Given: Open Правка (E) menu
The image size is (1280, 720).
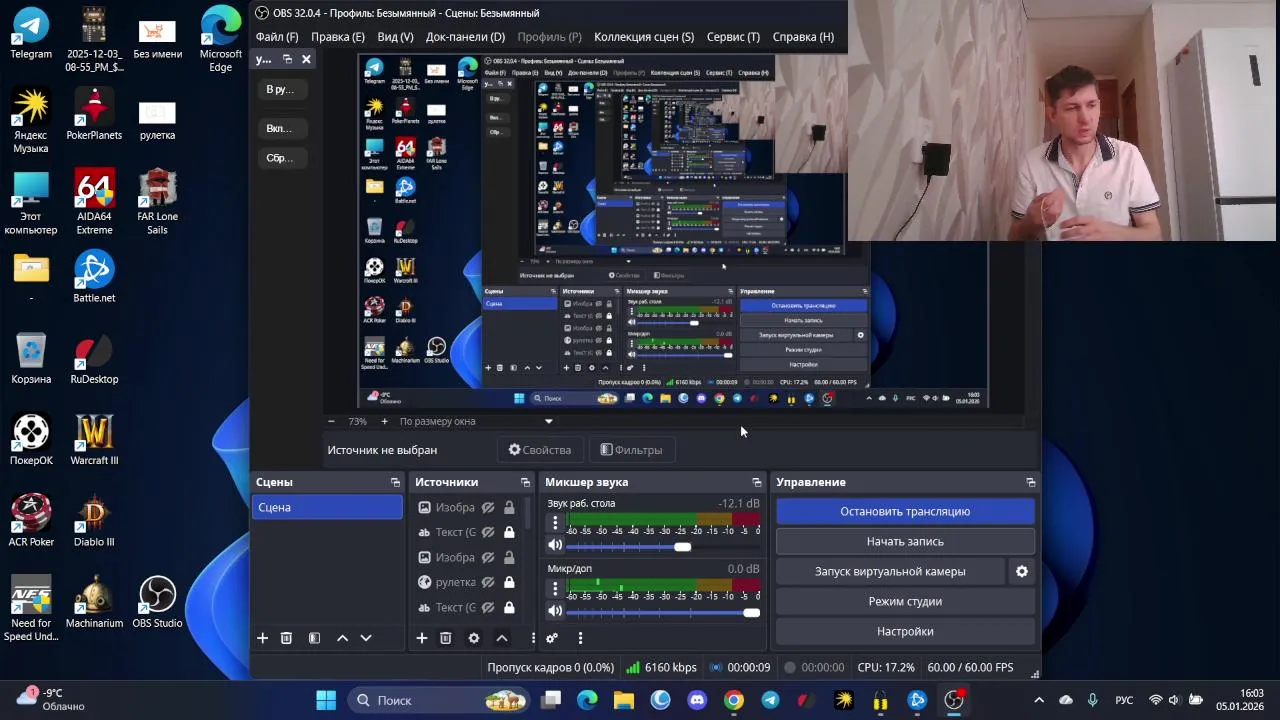Looking at the screenshot, I should point(338,37).
